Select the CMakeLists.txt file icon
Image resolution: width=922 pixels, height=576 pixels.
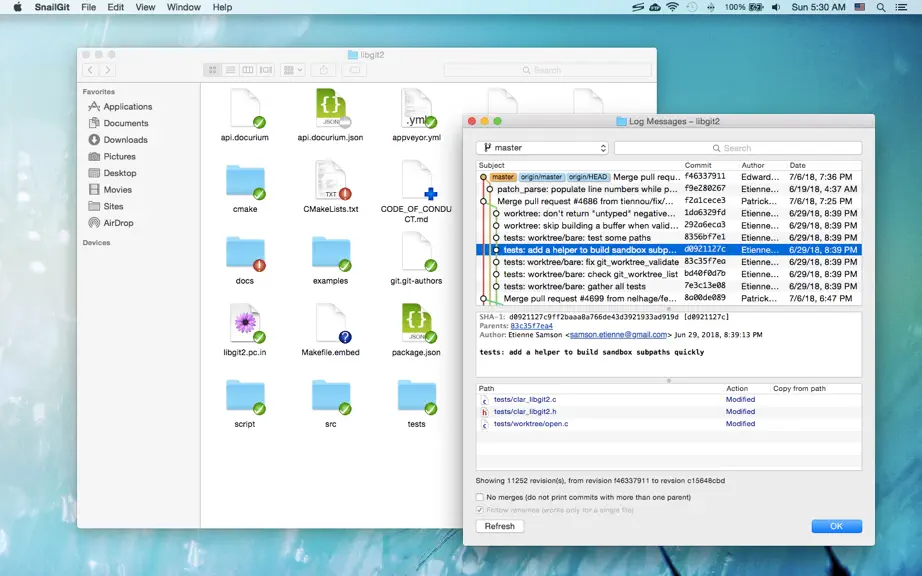pyautogui.click(x=331, y=180)
